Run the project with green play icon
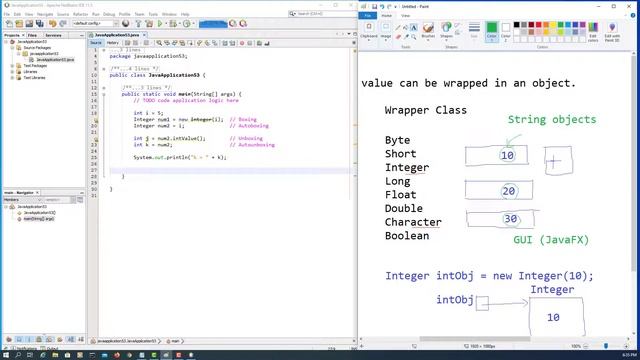The image size is (640, 360). 160,24
